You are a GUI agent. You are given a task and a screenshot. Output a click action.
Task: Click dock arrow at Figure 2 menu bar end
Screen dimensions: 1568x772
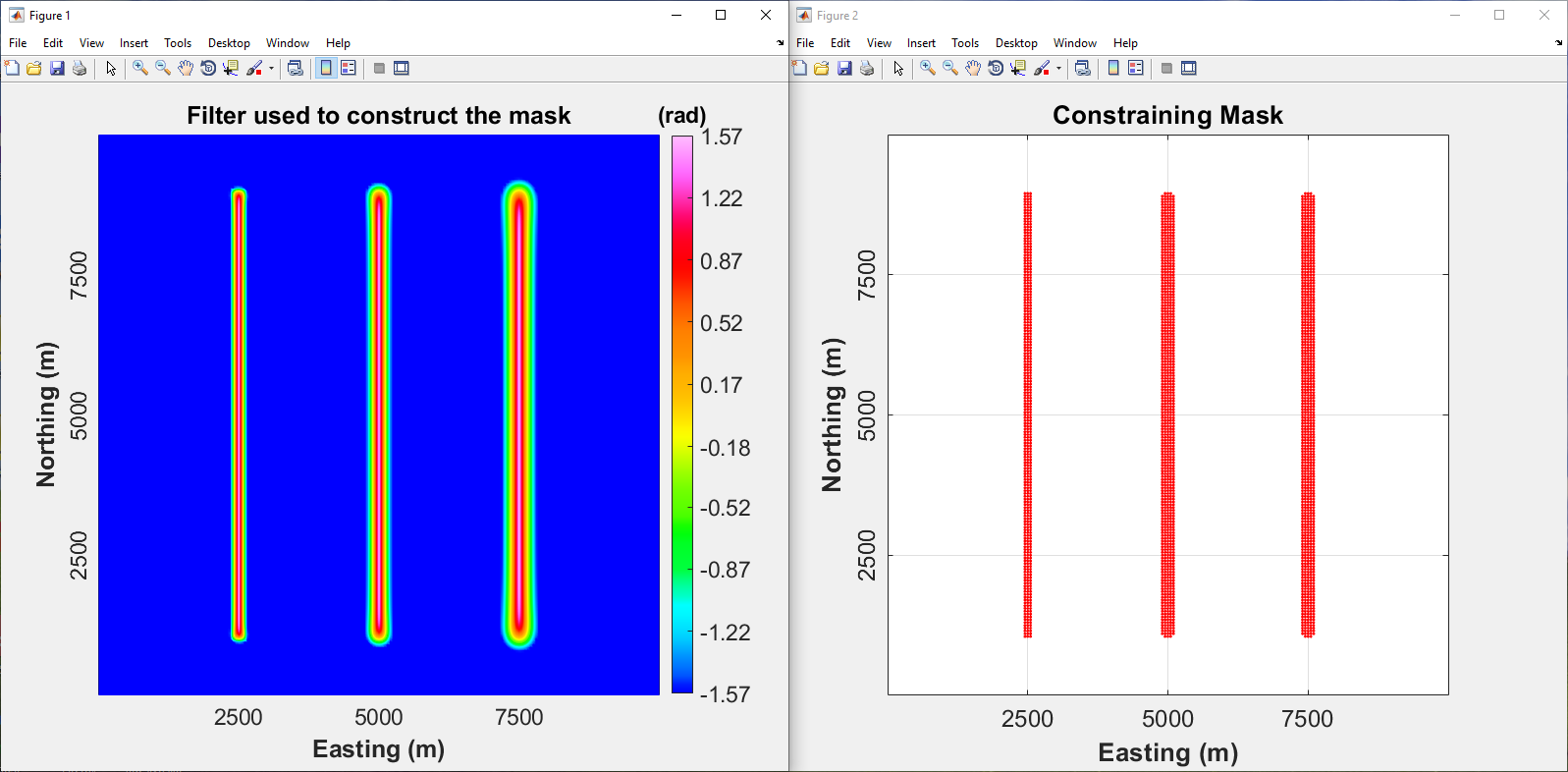click(x=1559, y=43)
